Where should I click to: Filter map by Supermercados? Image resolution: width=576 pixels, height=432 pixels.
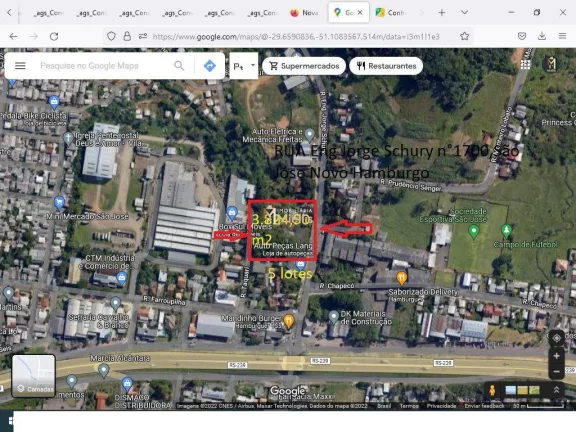pyautogui.click(x=304, y=66)
